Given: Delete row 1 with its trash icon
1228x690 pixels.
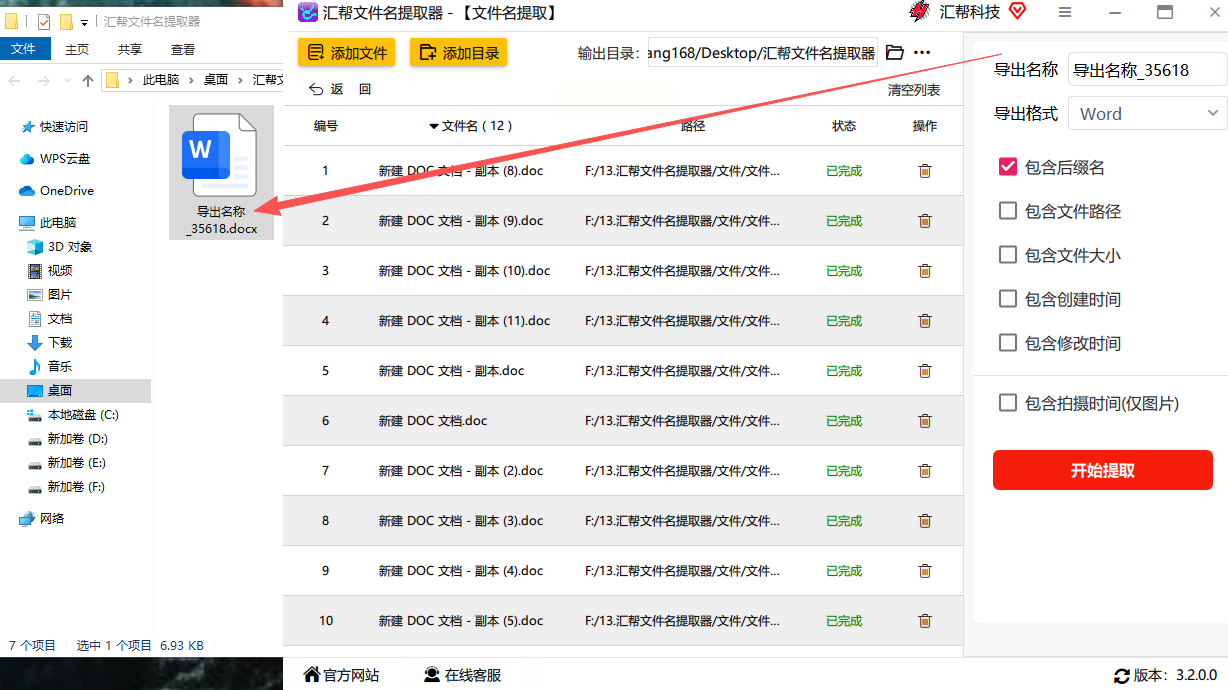Looking at the screenshot, I should click(x=925, y=171).
